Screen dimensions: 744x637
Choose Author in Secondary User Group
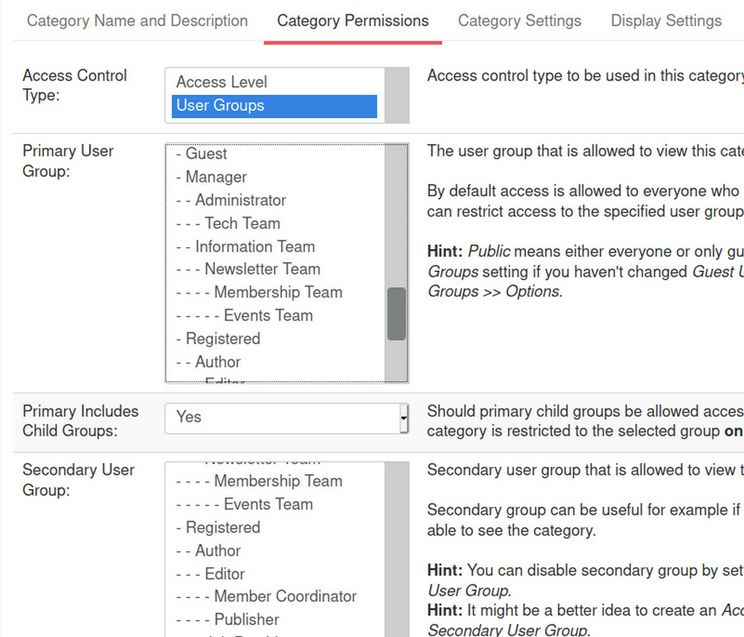tap(217, 550)
